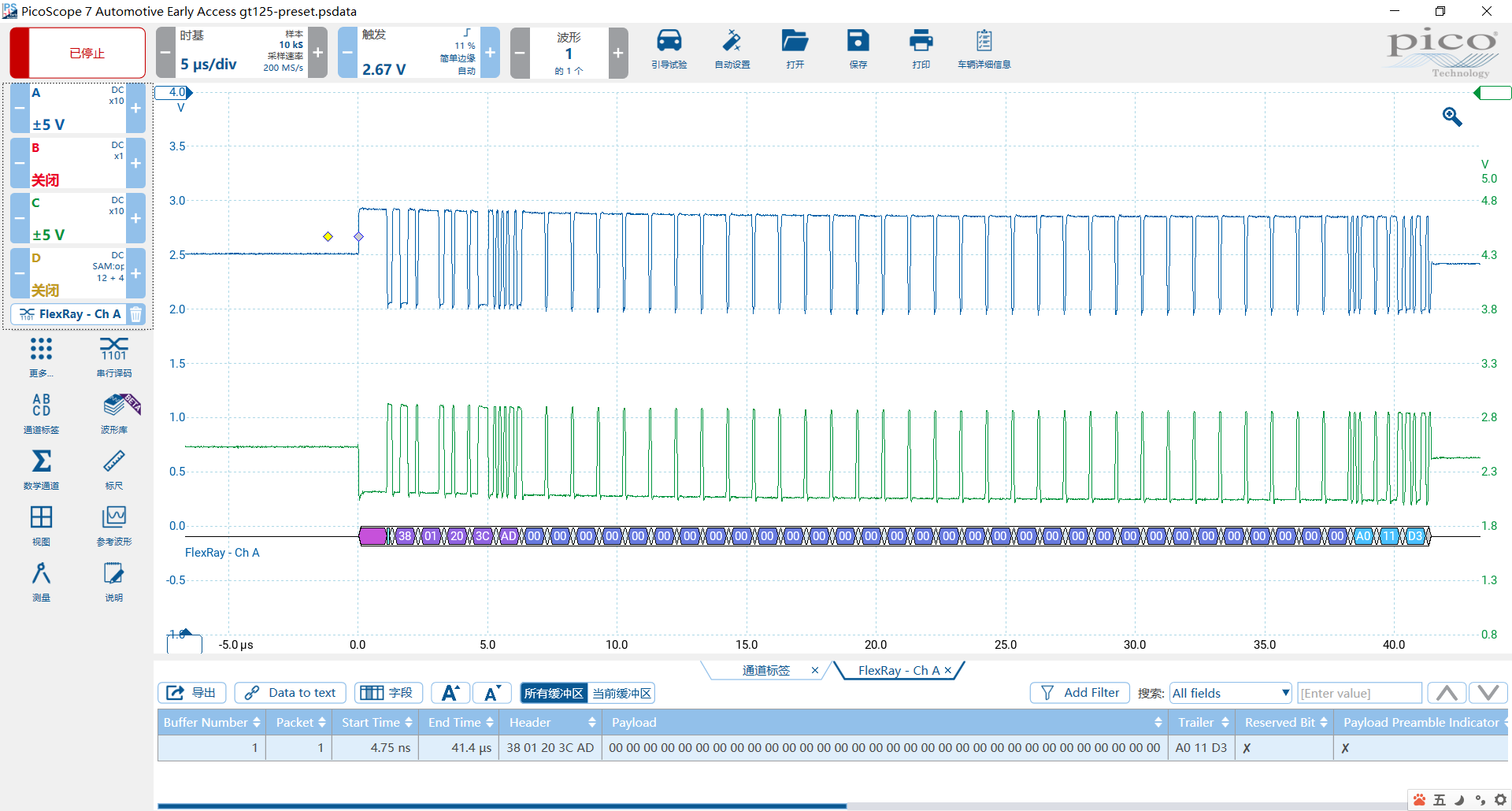
Task: Open the Fields button
Action: point(388,693)
